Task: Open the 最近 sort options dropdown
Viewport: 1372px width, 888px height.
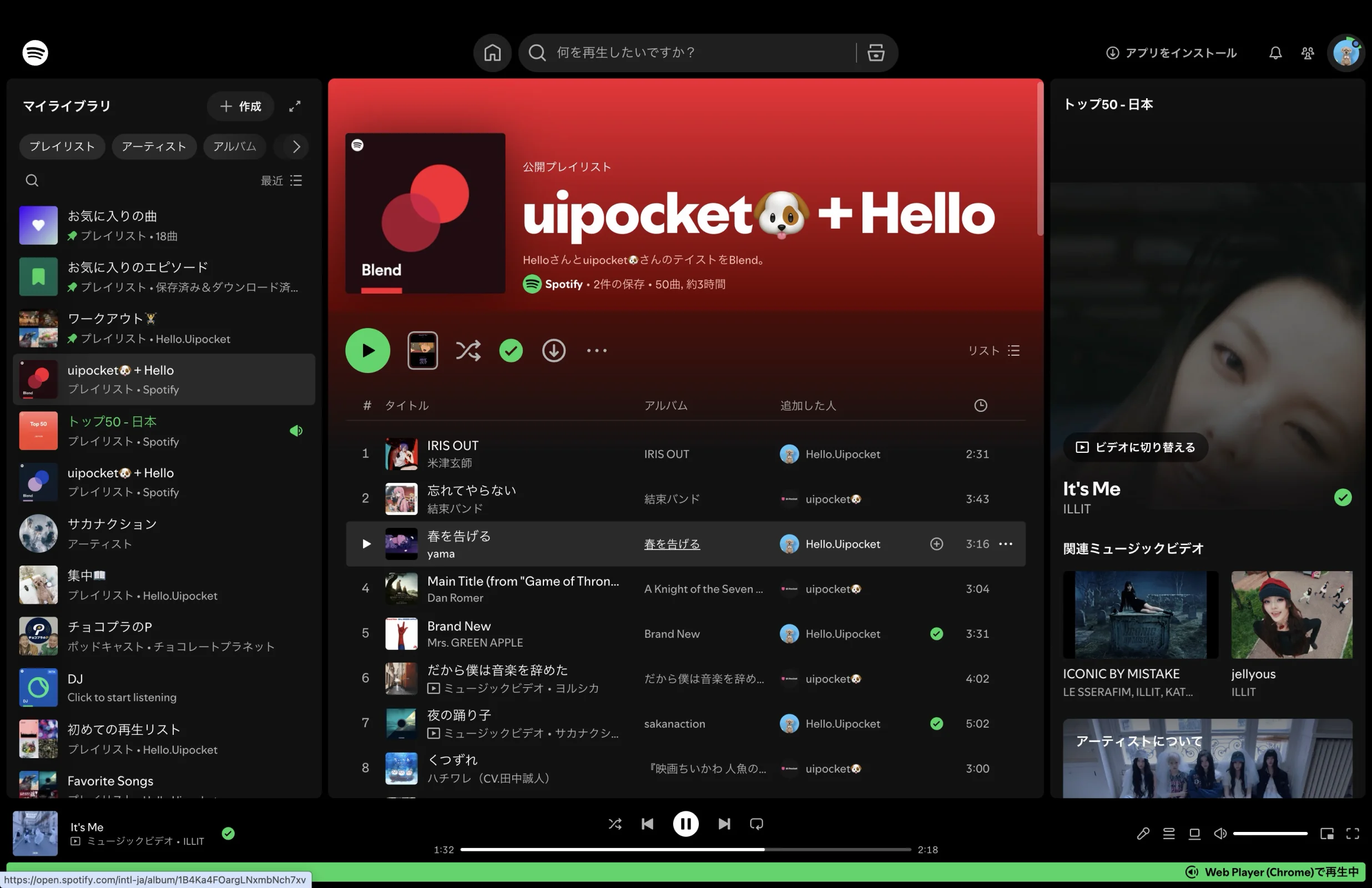Action: pos(281,180)
